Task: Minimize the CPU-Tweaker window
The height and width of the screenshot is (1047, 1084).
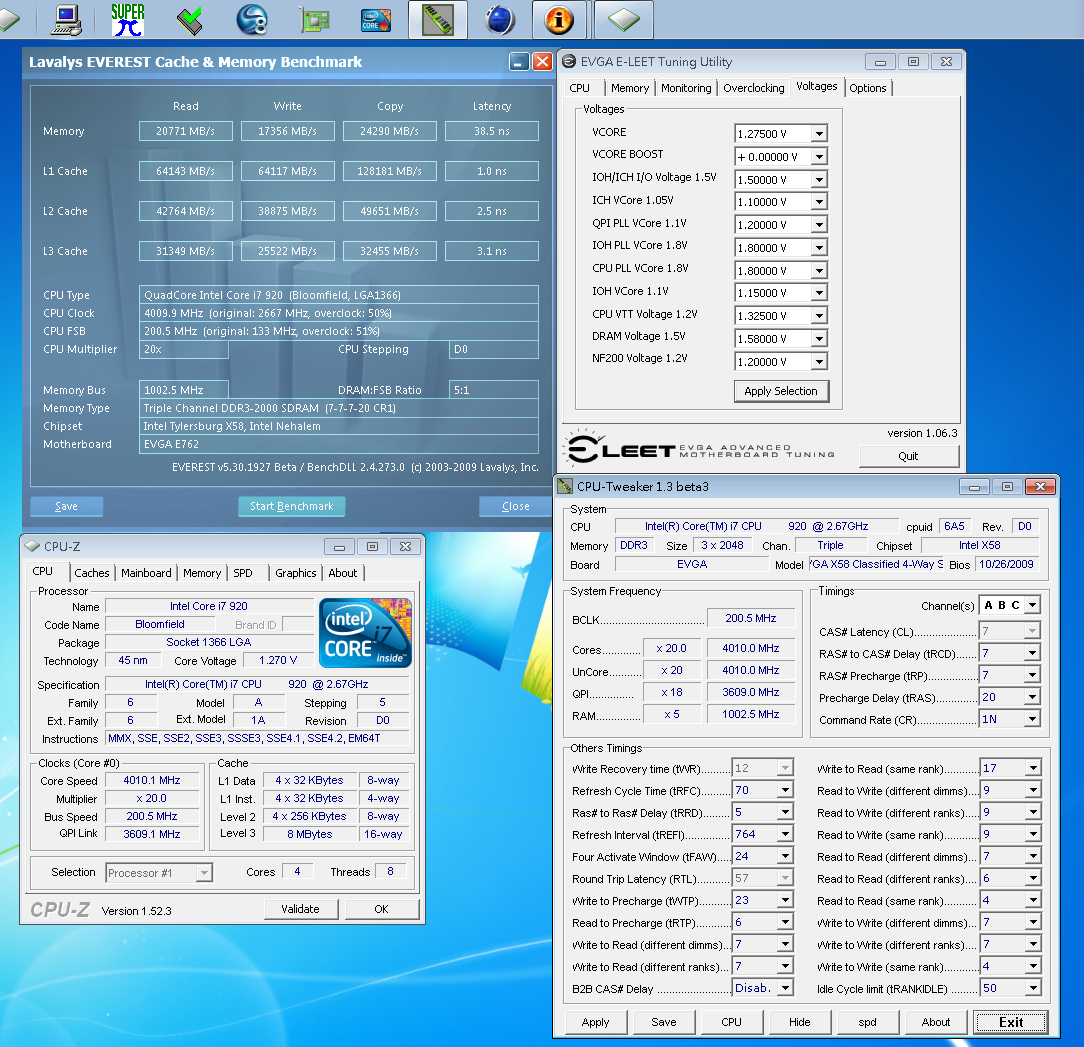Action: [x=974, y=487]
